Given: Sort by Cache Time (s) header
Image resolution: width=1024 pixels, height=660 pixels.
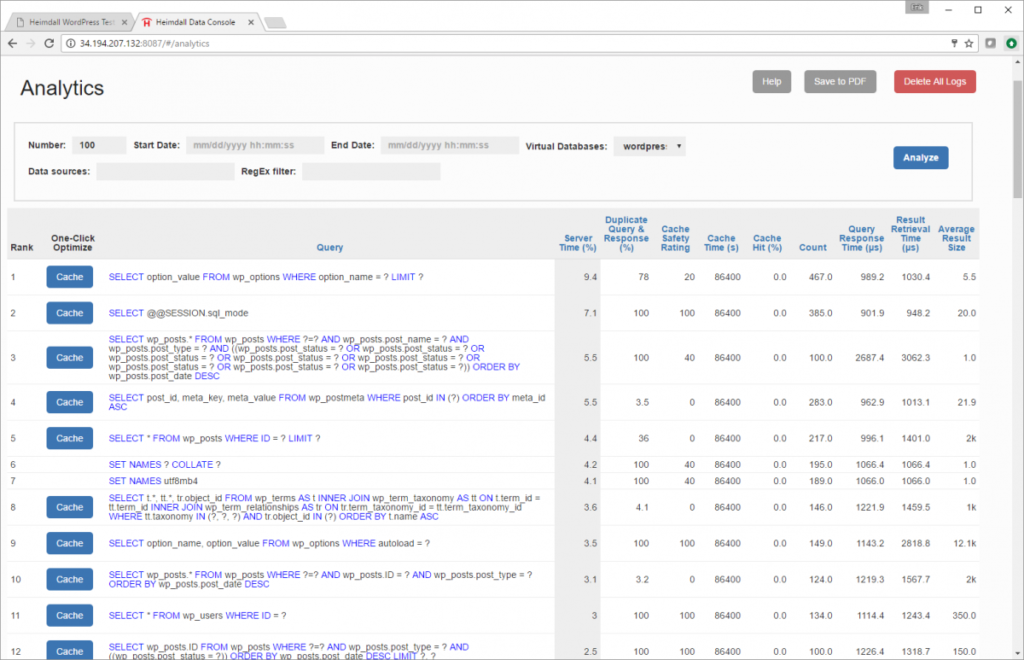Looking at the screenshot, I should coord(721,243).
